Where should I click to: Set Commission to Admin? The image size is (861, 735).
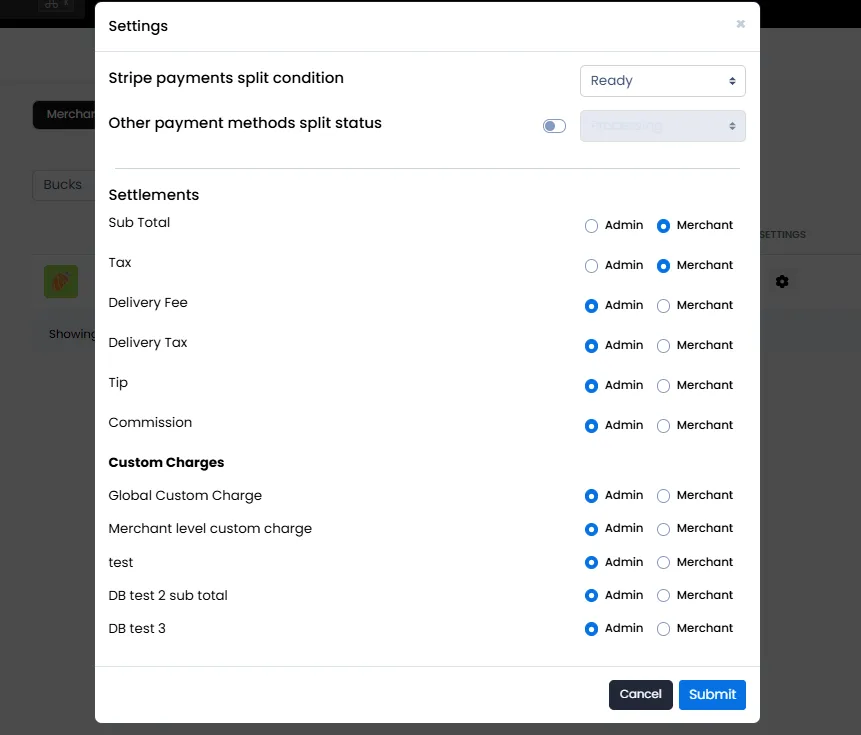click(591, 426)
